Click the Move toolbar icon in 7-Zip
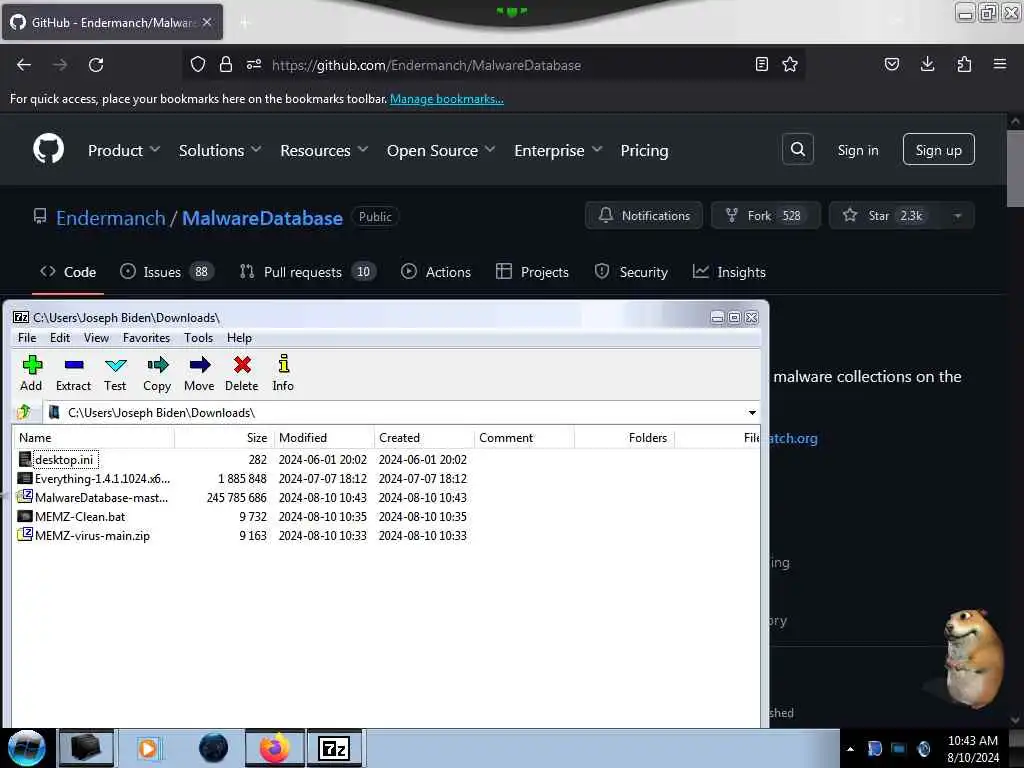The width and height of the screenshot is (1024, 768). coord(199,373)
